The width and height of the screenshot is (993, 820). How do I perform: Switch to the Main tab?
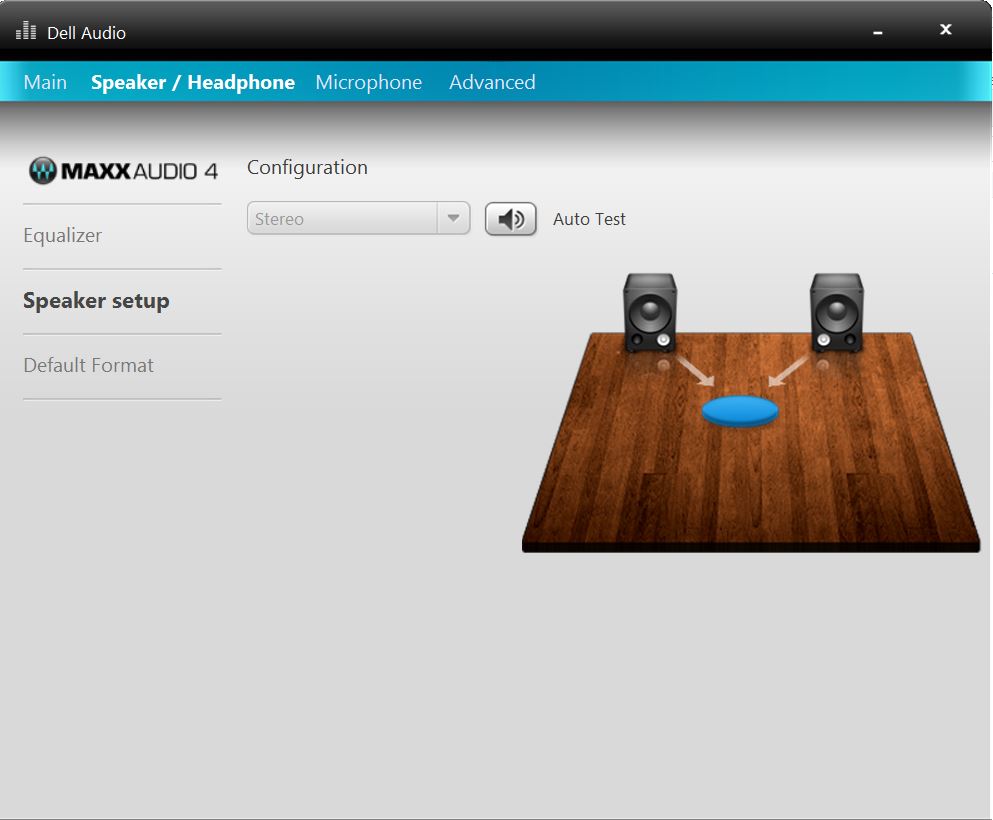click(x=45, y=82)
